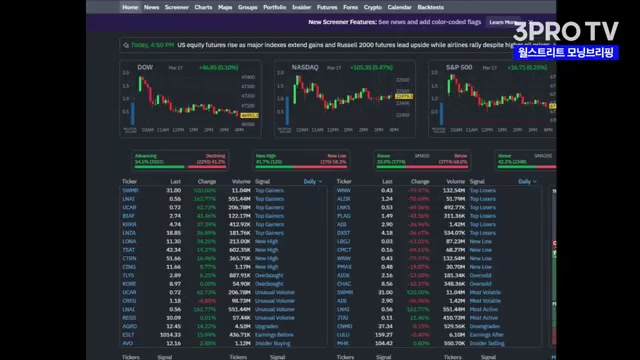
Task: Open ticker CREG in Unusual Volume rows
Action: (129, 301)
